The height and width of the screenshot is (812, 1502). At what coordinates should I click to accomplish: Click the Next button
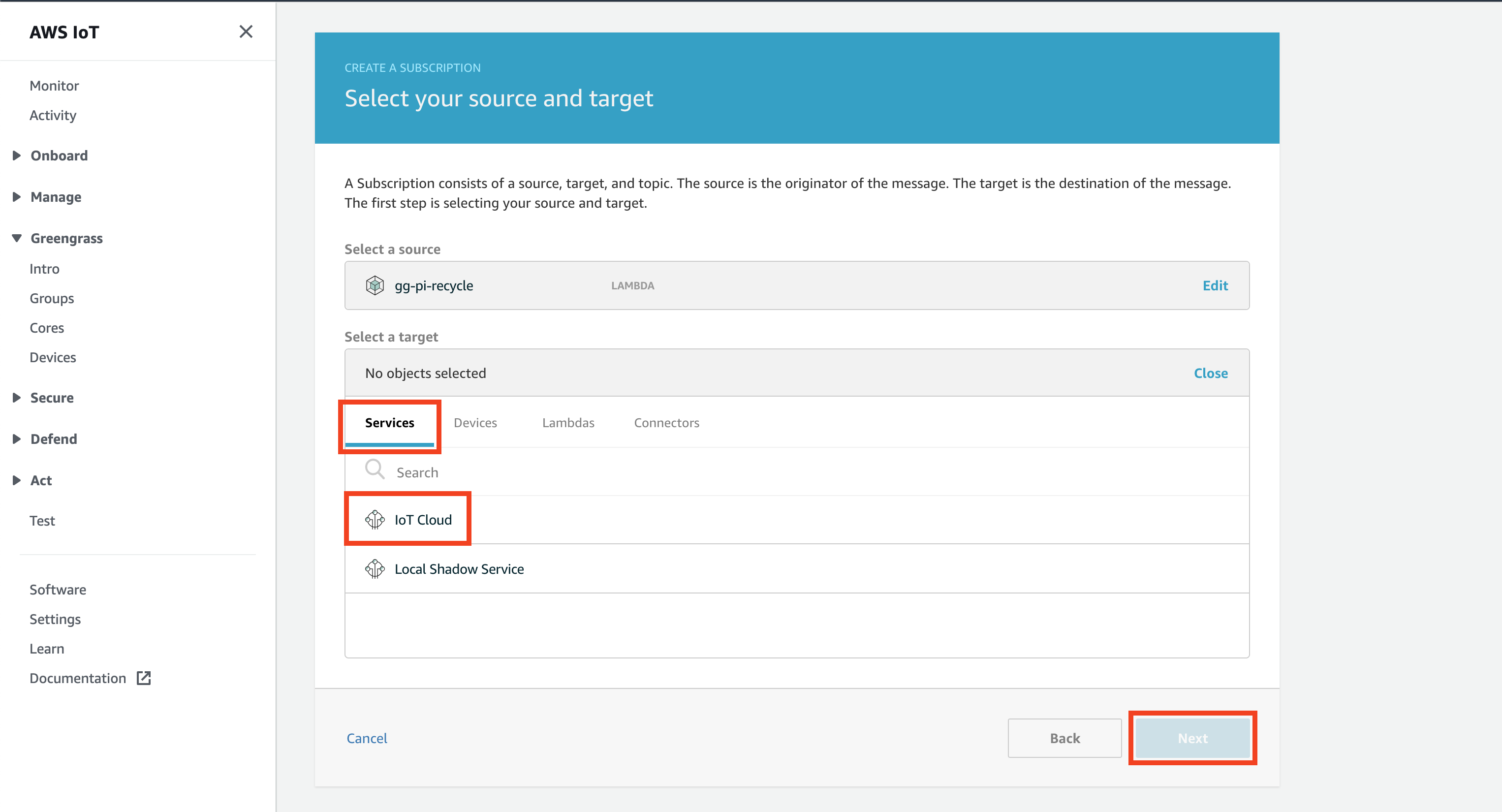(1192, 738)
